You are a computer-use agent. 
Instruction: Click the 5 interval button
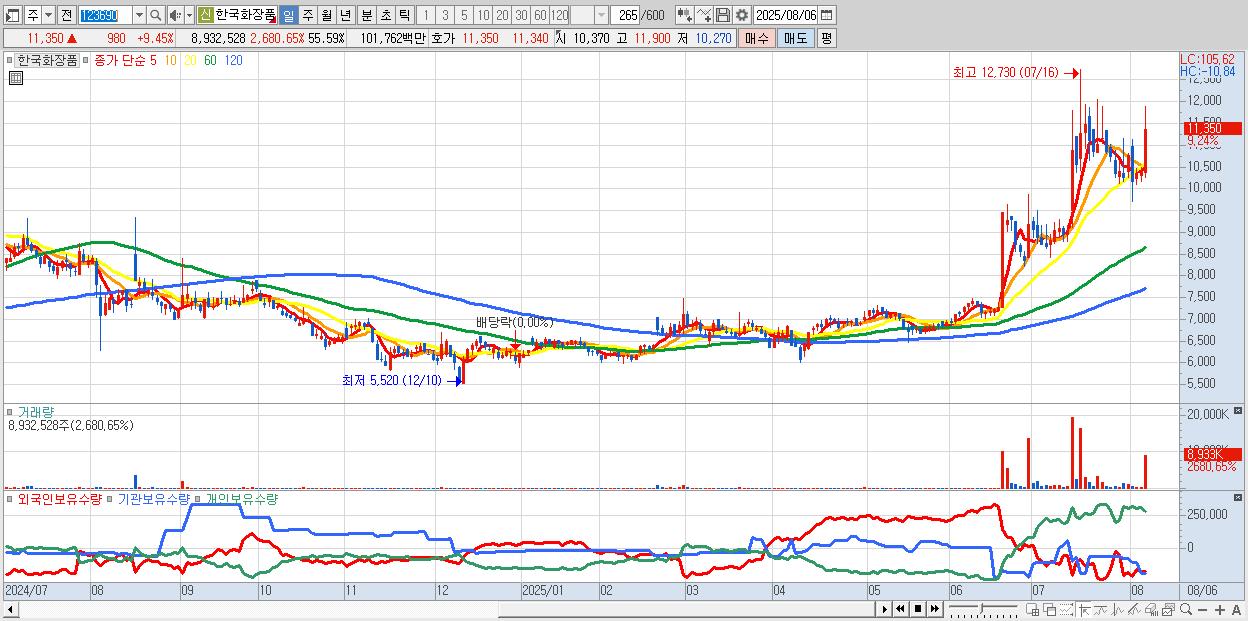click(x=464, y=15)
